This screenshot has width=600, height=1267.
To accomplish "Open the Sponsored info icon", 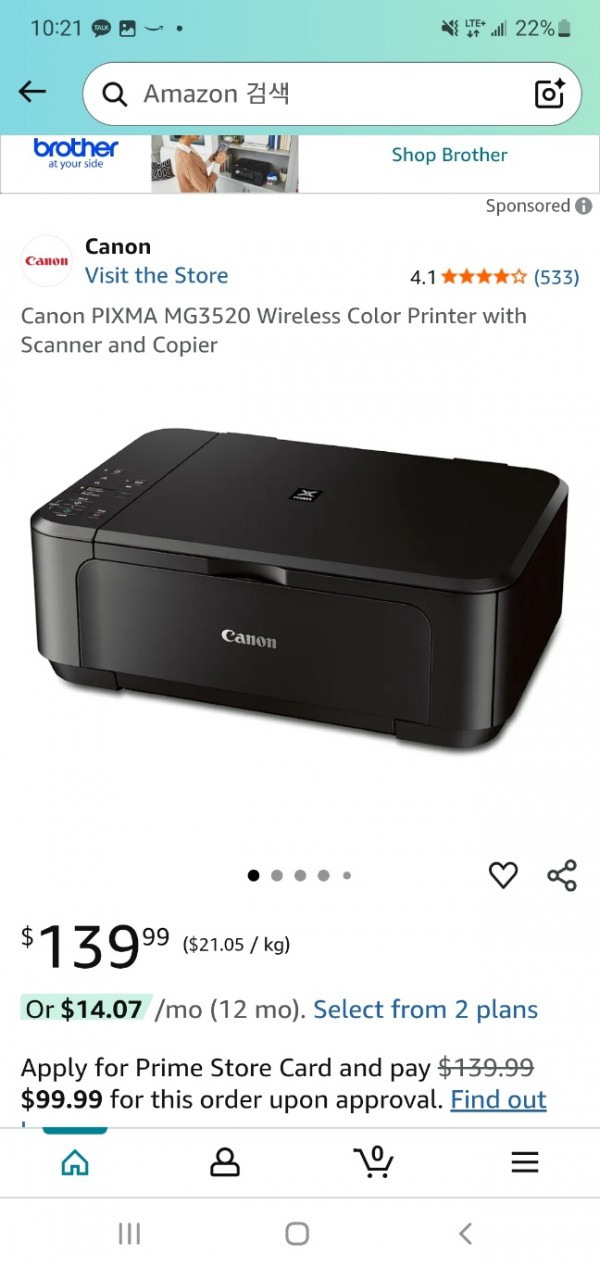I will (x=584, y=206).
